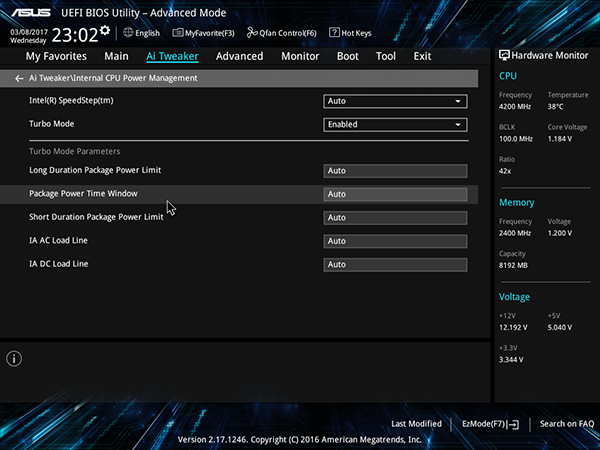The height and width of the screenshot is (450, 600).
Task: Click the globe language icon
Action: (x=128, y=33)
